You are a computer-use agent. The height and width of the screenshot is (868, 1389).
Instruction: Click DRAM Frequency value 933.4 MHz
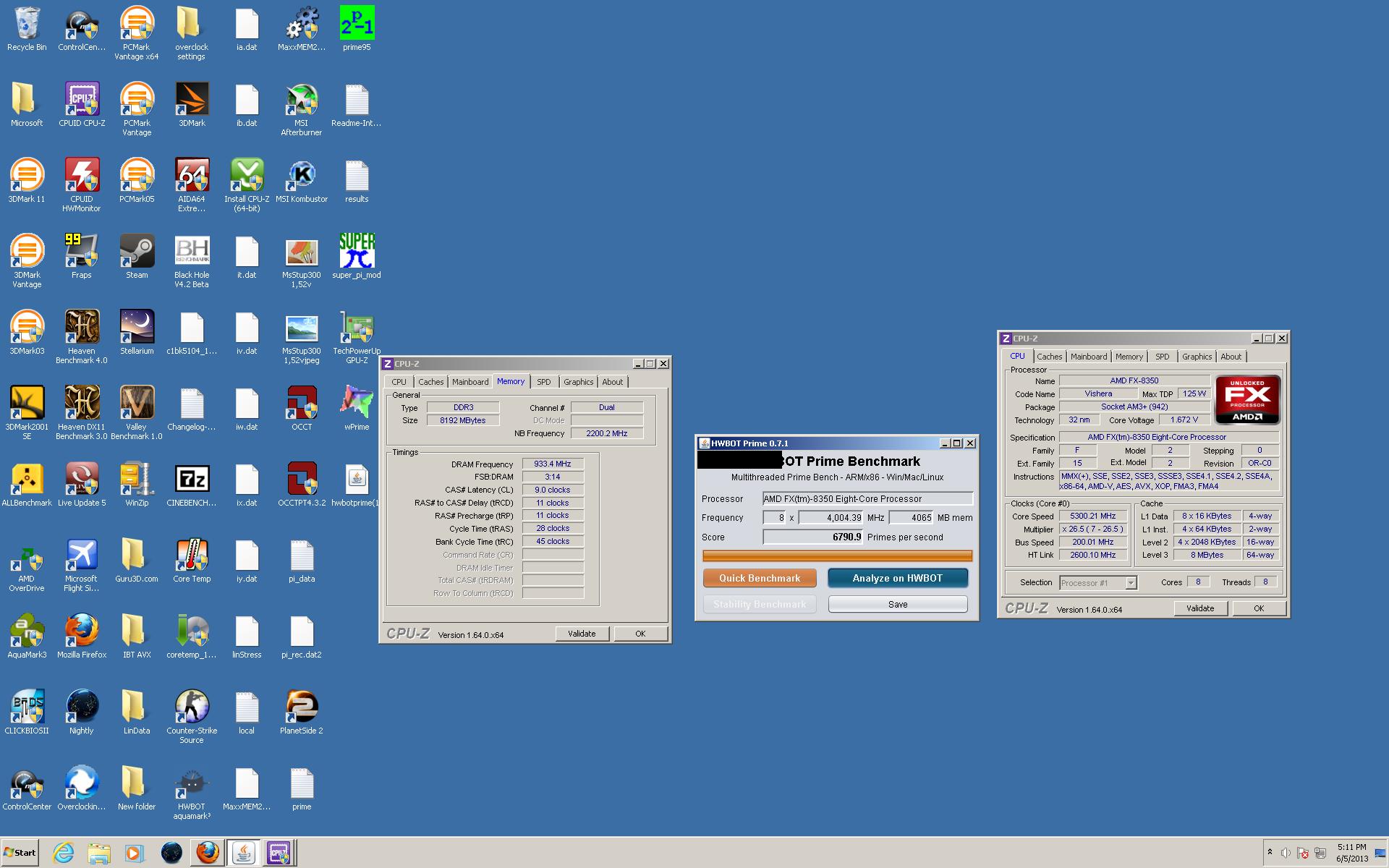click(553, 464)
